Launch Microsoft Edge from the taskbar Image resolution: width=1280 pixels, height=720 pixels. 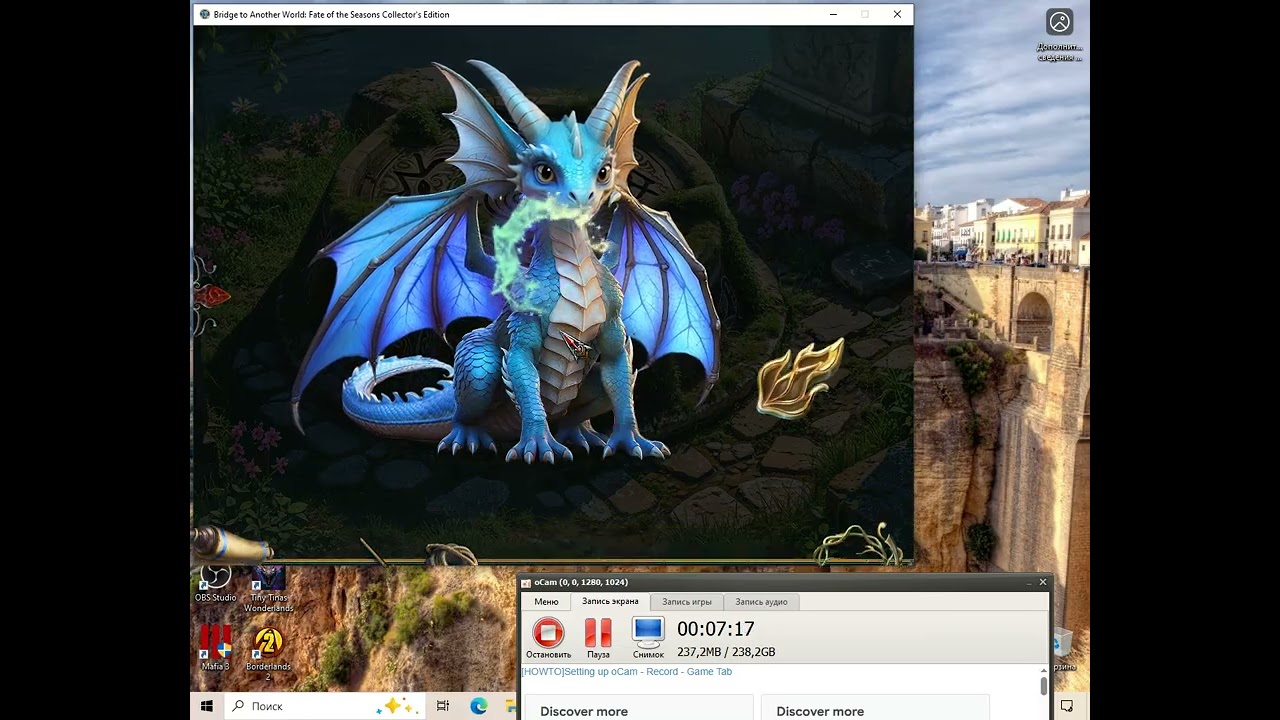coord(479,706)
